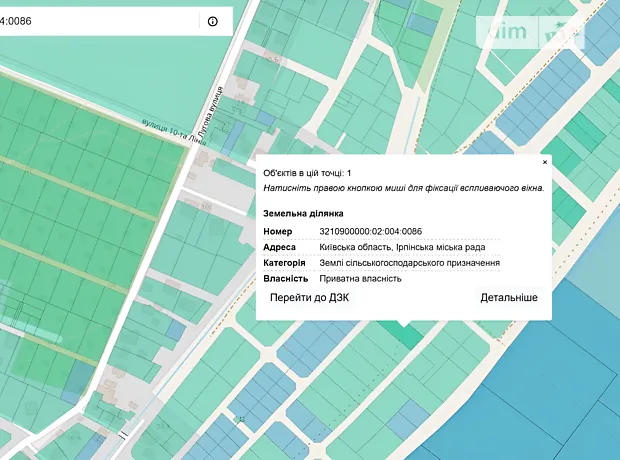This screenshot has height=460, width=620.
Task: Click the "Номер" row label in popup
Action: pos(278,232)
